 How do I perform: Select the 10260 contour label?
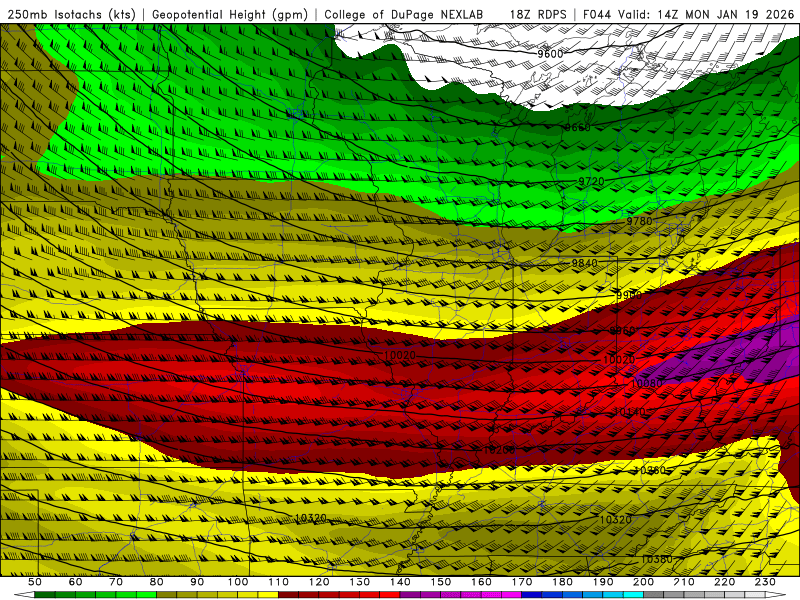click(650, 470)
